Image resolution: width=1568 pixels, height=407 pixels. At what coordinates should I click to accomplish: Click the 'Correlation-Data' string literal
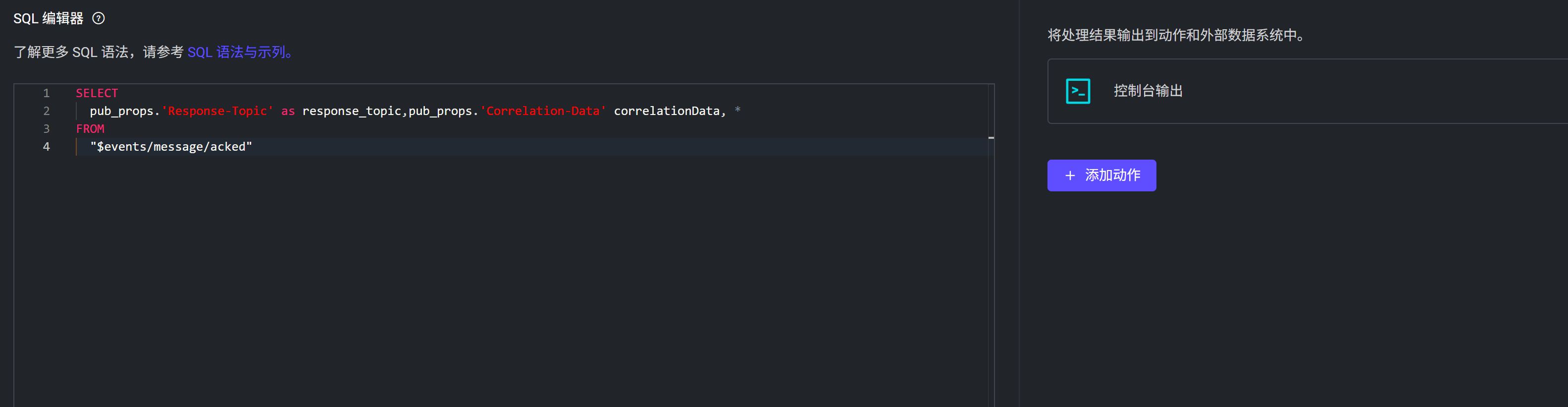pos(543,111)
